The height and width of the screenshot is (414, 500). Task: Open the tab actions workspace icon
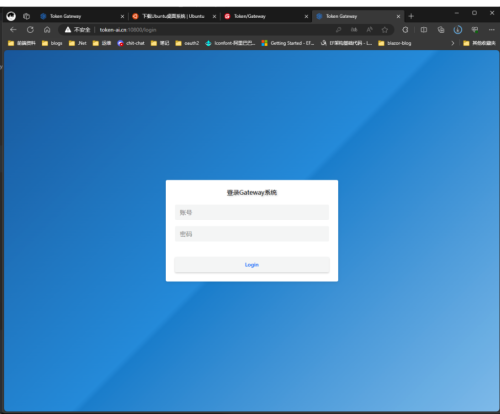[x=26, y=16]
